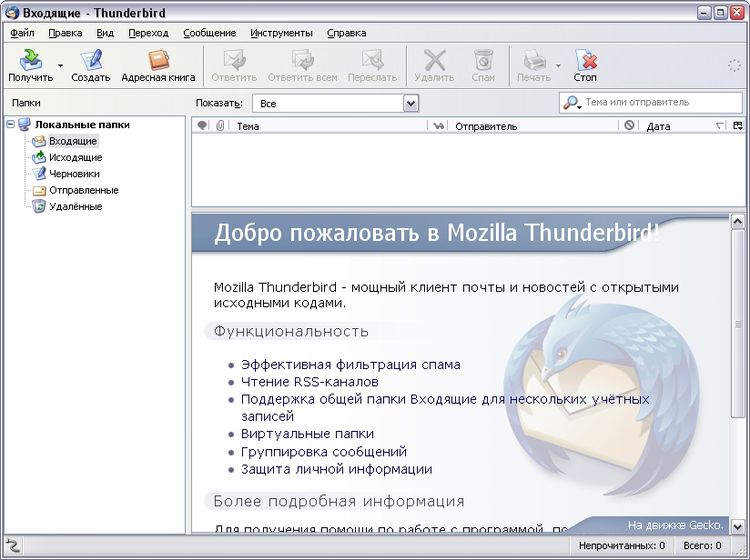Click the Эффективная фильтрация спама list item

351,365
